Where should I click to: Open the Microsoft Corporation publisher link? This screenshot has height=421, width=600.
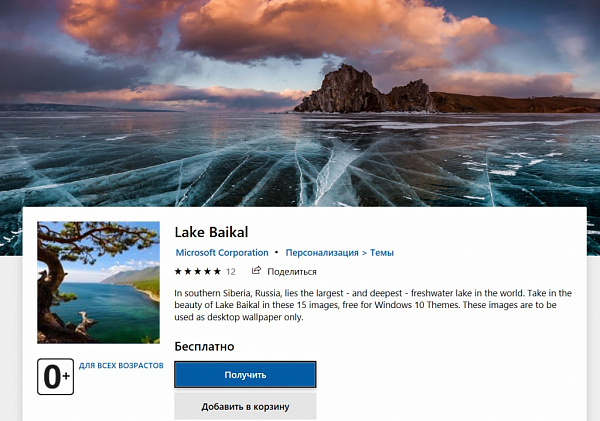[222, 253]
